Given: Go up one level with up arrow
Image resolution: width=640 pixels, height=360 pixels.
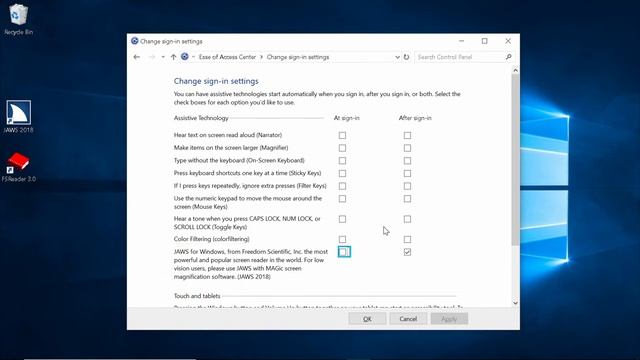Looking at the screenshot, I should [173, 57].
